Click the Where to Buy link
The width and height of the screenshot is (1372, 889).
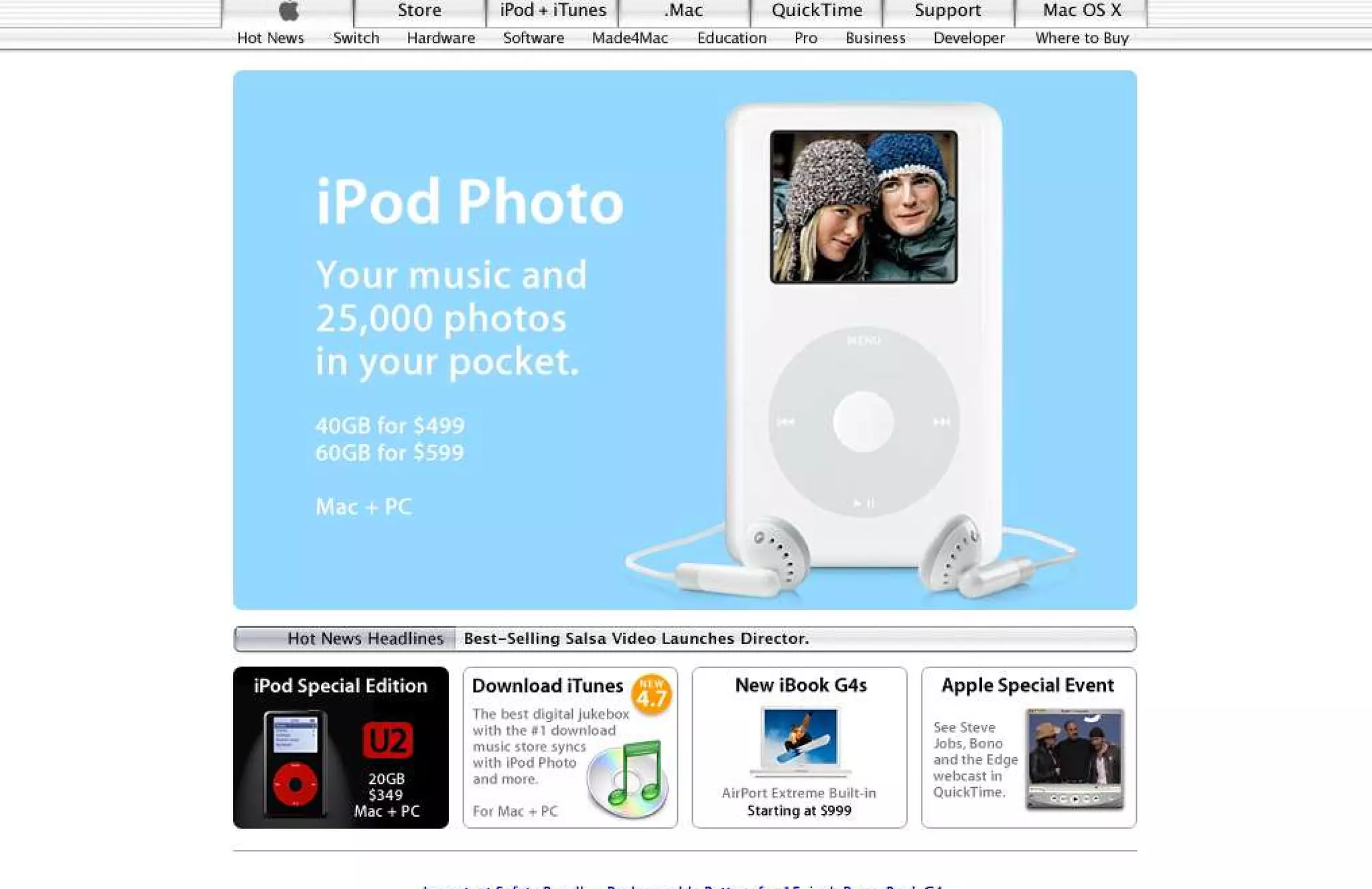1082,38
